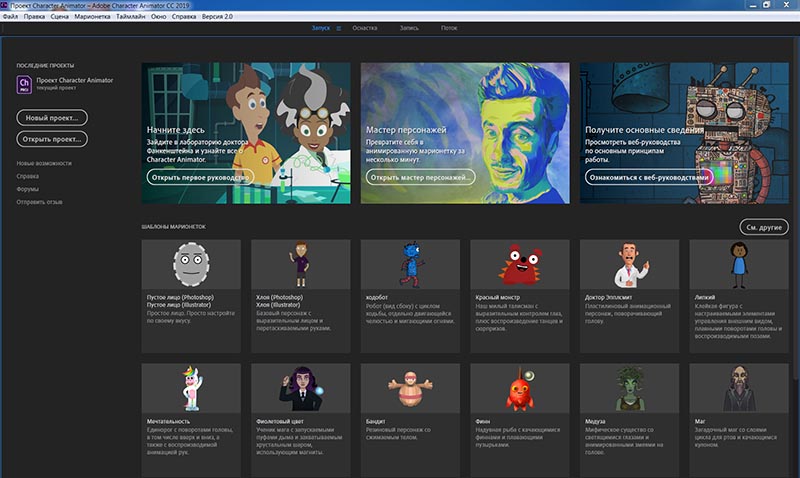Open the Запуск workspace options menu icon
The image size is (800, 478).
(339, 29)
